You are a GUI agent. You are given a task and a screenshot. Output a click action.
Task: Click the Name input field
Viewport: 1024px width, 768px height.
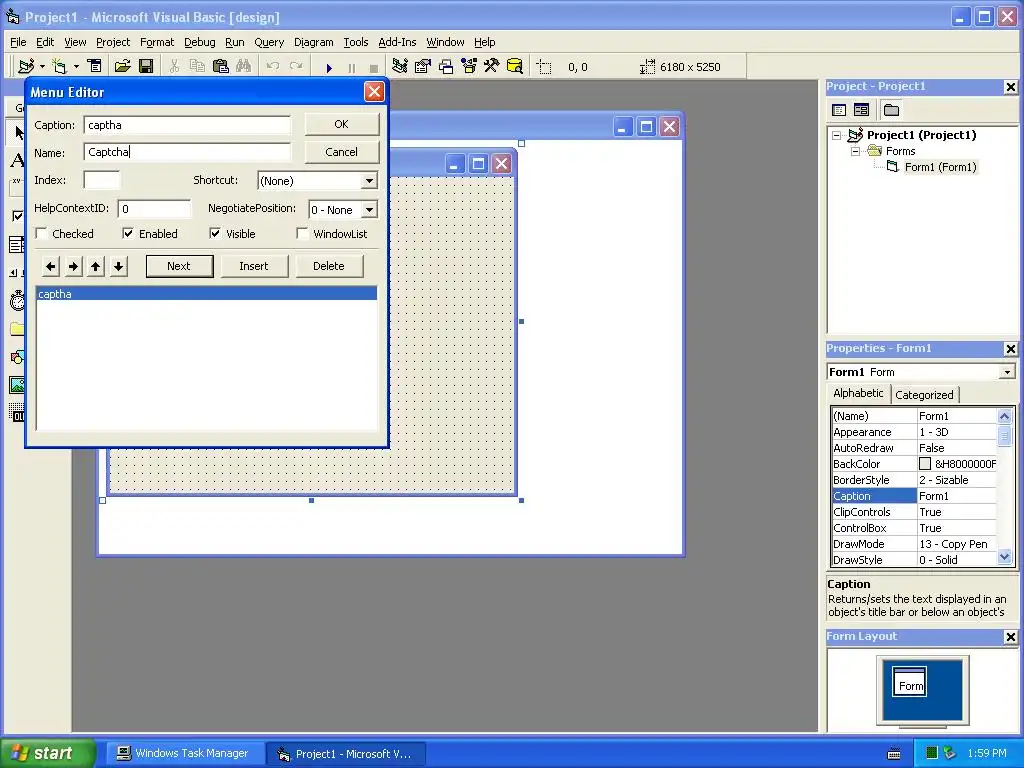(187, 152)
